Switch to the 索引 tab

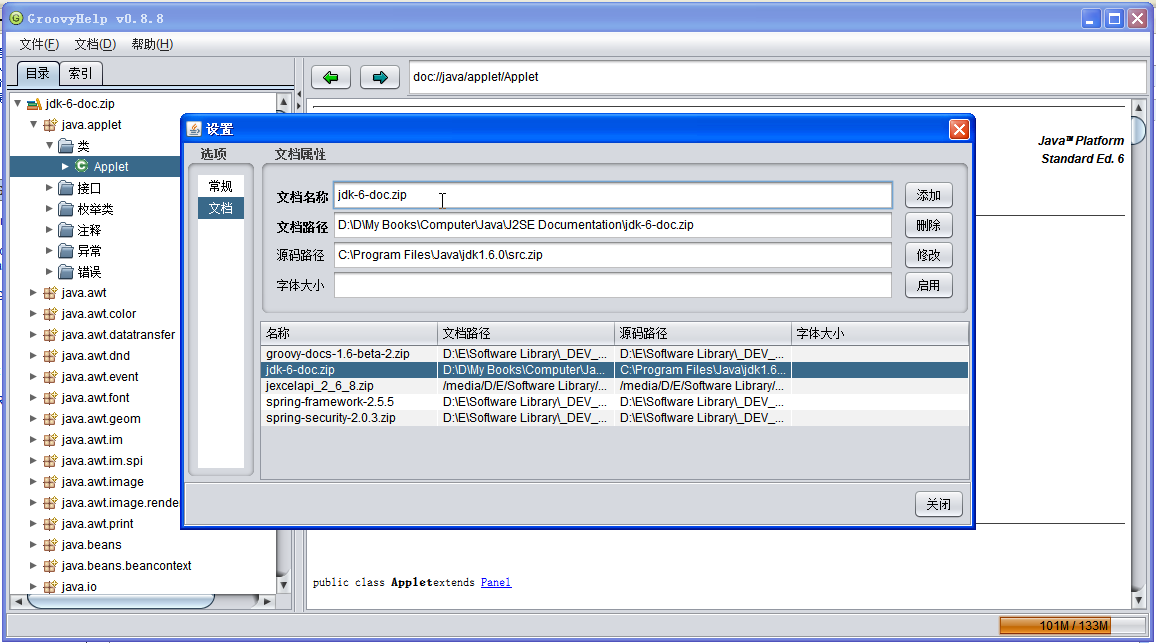point(80,73)
